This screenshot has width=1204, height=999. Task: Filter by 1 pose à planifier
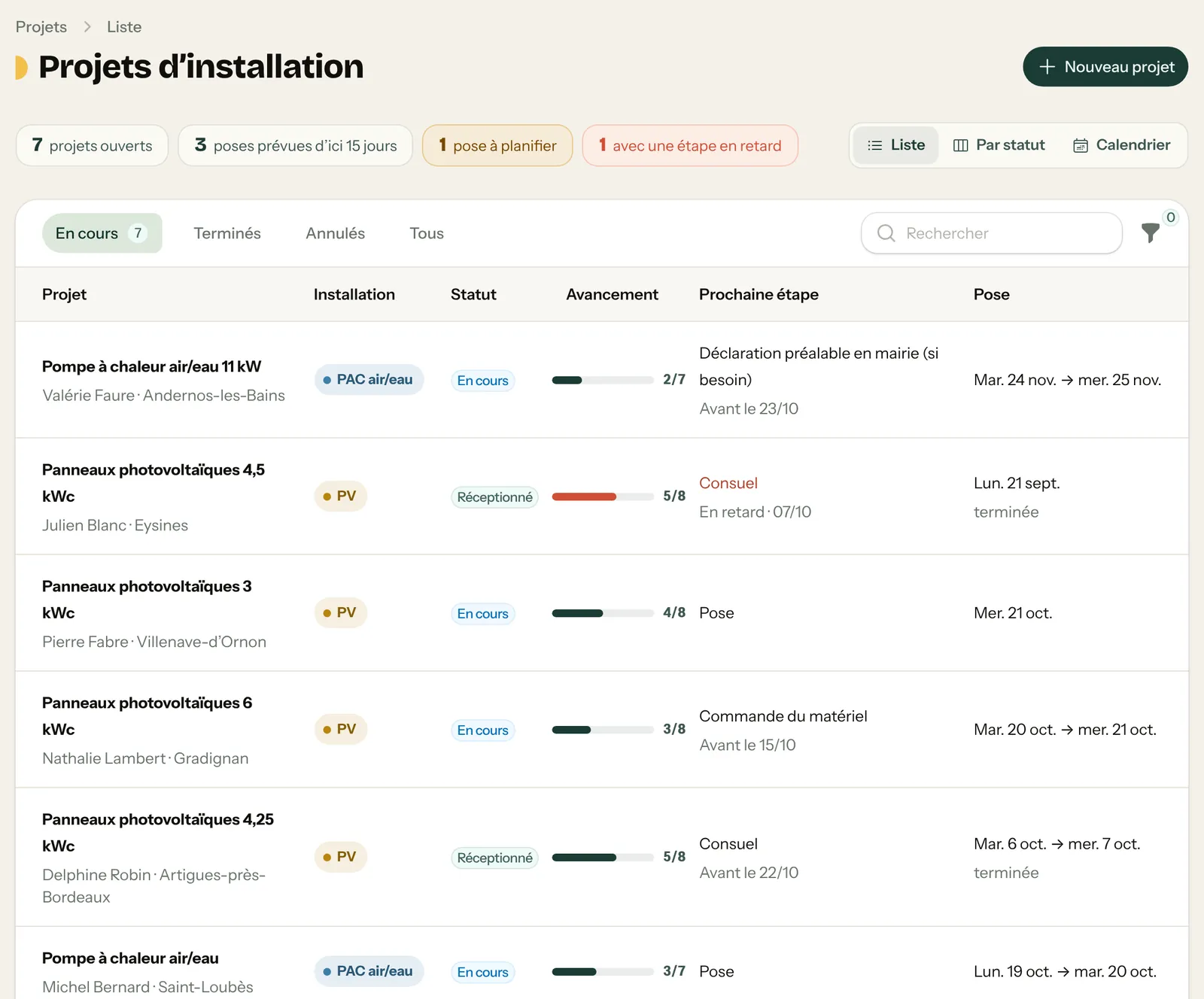pyautogui.click(x=497, y=145)
